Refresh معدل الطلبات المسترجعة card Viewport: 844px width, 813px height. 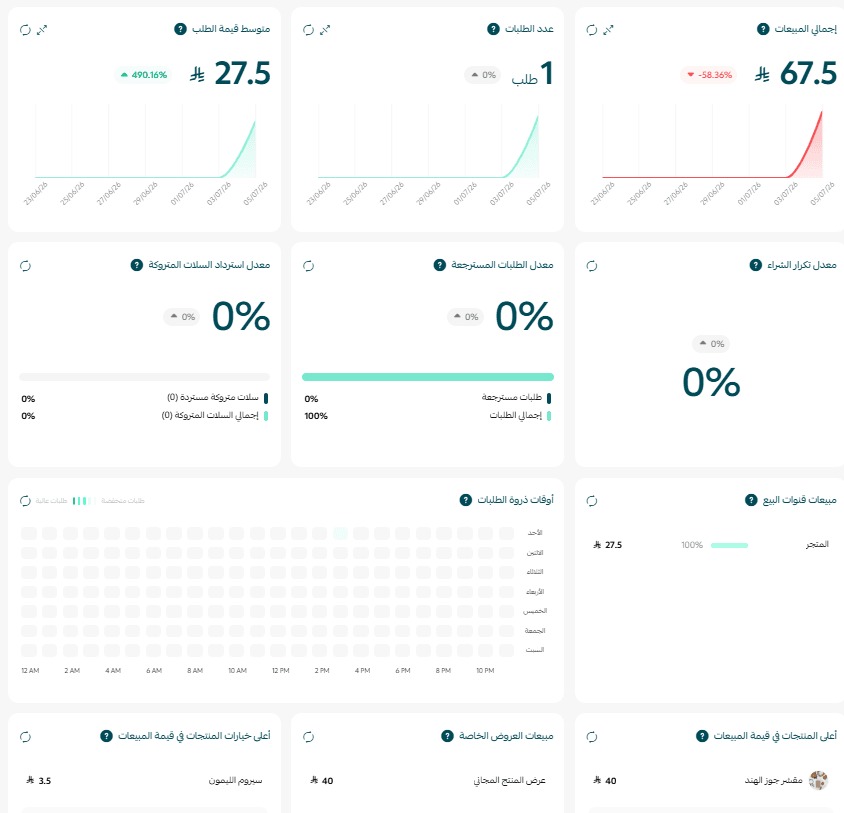pos(308,265)
